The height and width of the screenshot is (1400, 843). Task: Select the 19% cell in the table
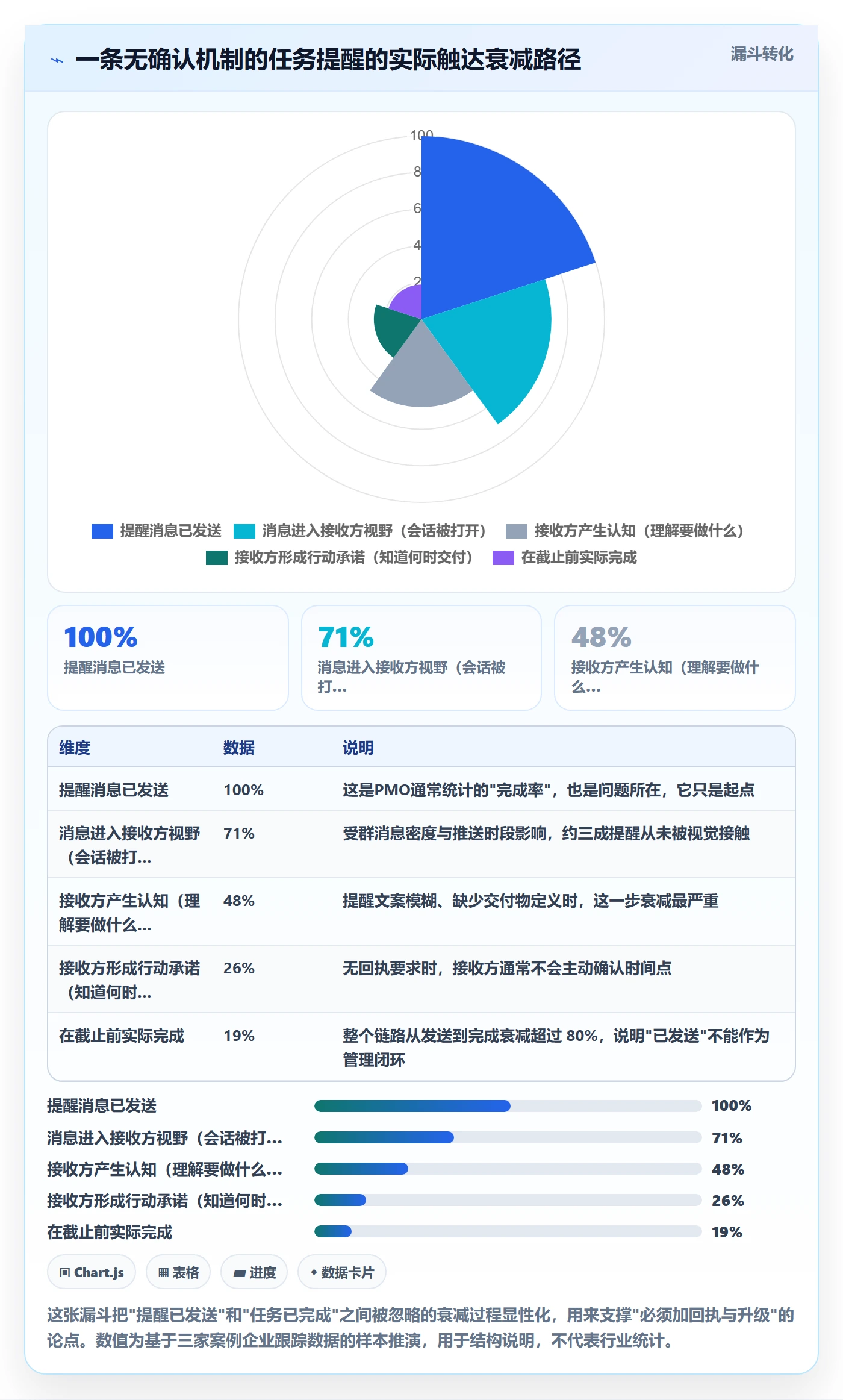239,1036
